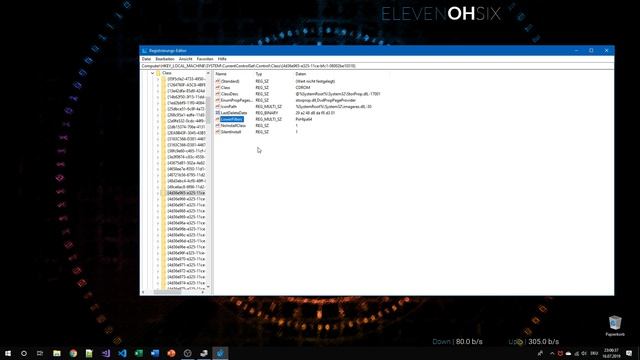640x360 pixels.
Task: Click the string icon beside IconPath
Action: tap(218, 107)
